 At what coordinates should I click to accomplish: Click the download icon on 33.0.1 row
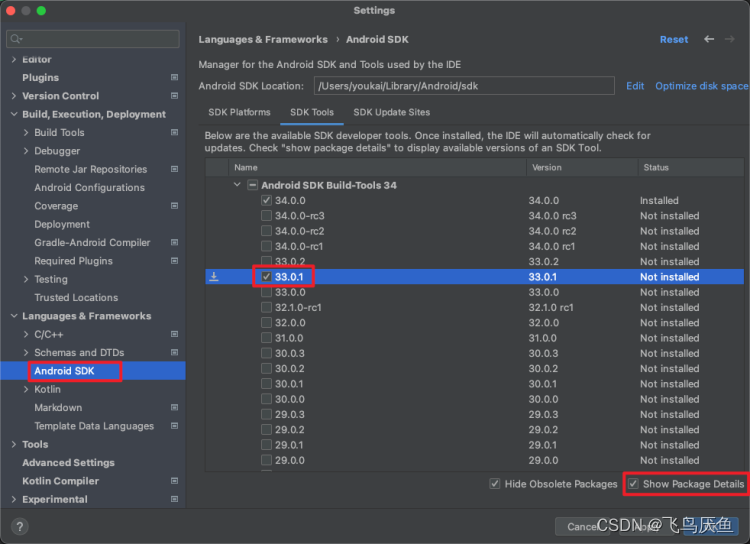(214, 277)
